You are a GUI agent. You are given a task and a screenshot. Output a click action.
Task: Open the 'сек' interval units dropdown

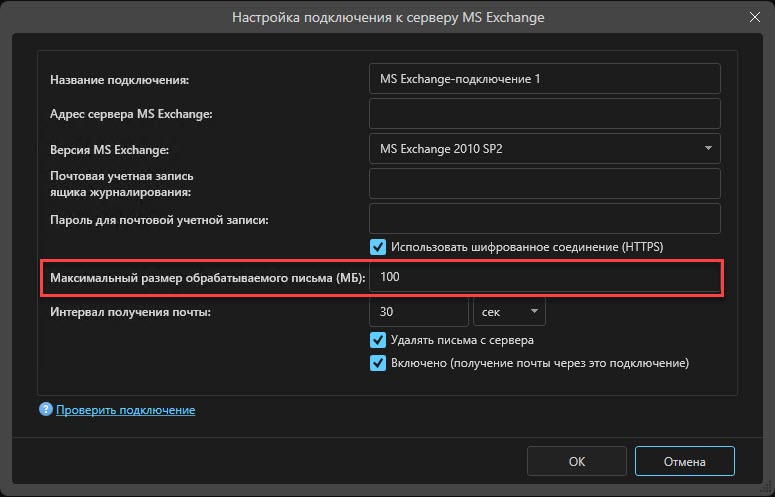(x=509, y=312)
